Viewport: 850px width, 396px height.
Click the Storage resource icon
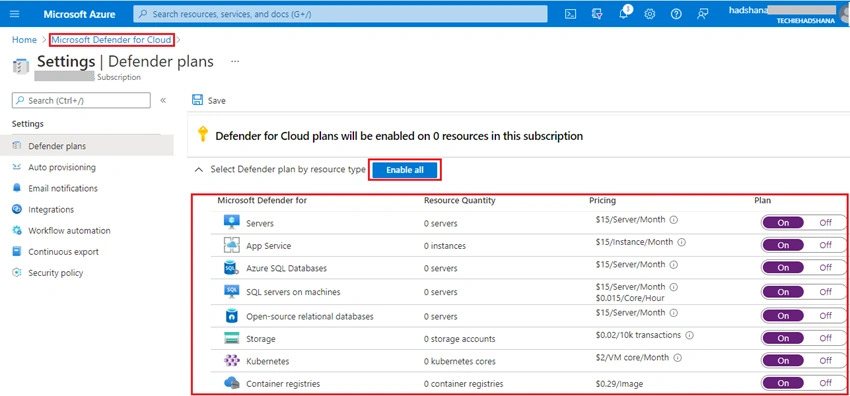(231, 339)
